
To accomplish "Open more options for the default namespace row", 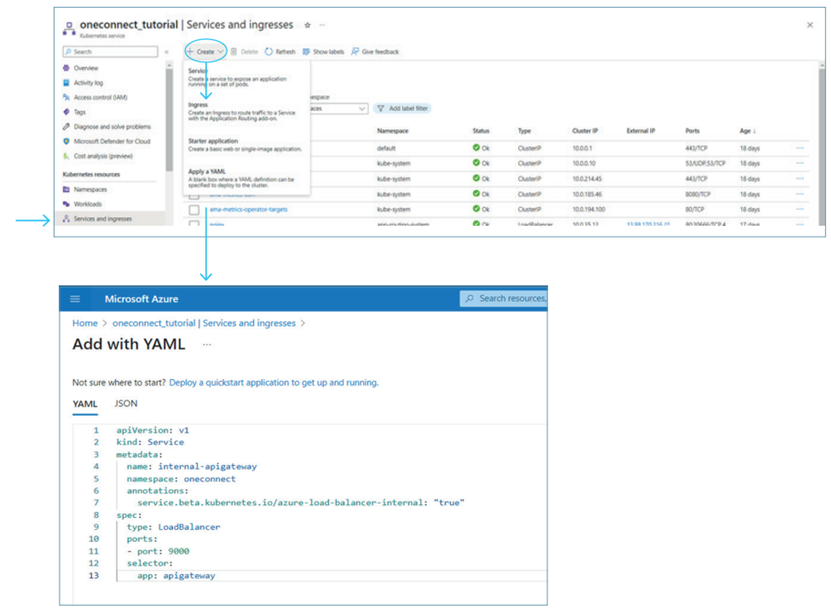I will [800, 148].
